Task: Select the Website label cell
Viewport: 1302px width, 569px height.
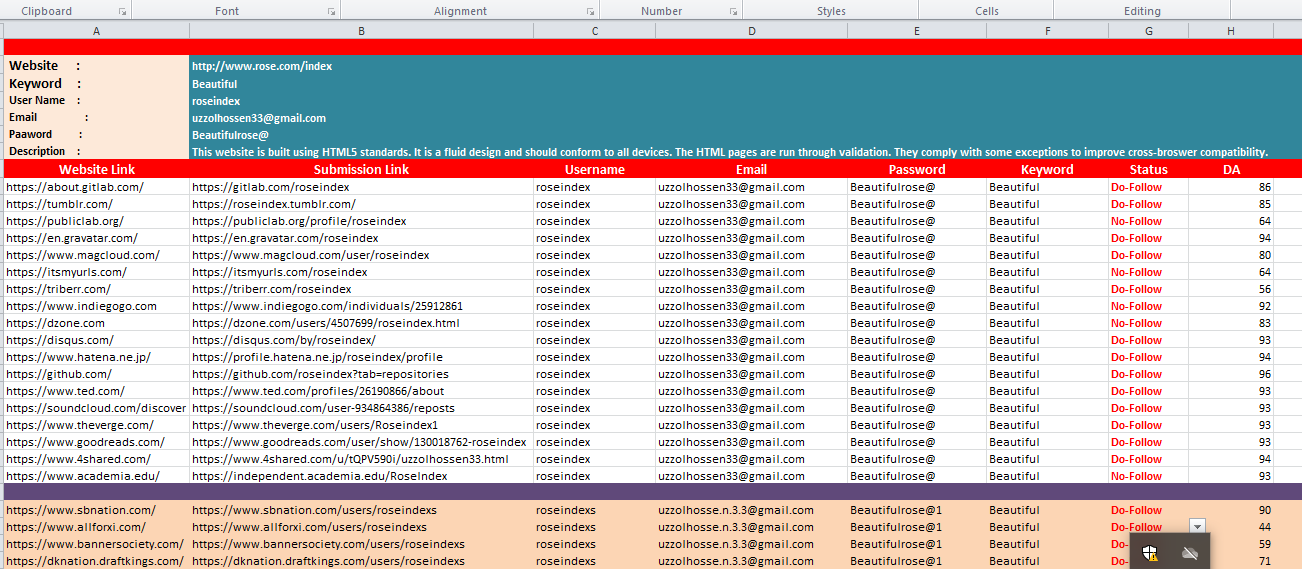Action: click(96, 66)
